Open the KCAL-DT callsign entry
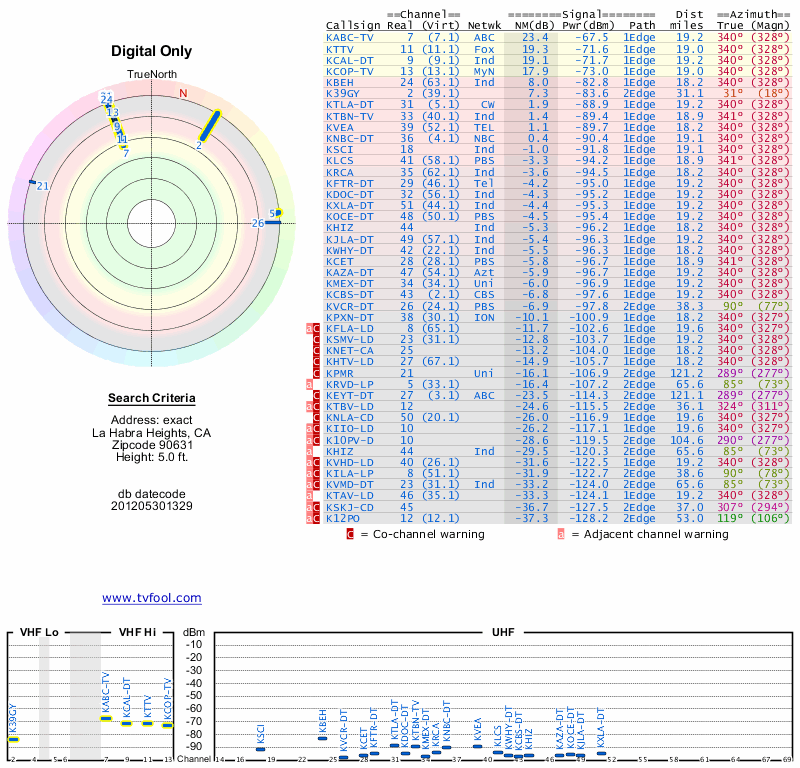800x768 pixels. click(349, 60)
